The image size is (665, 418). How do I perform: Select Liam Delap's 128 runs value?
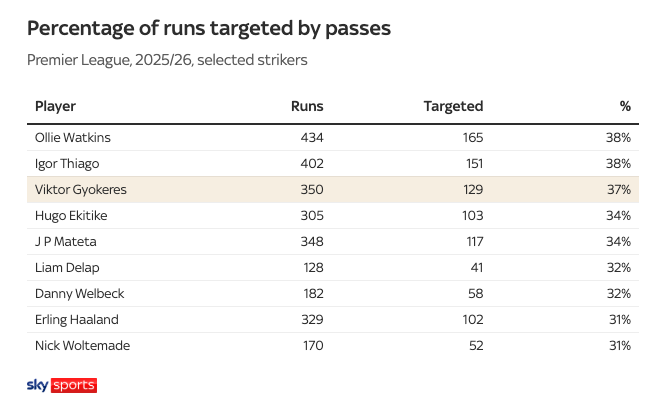coord(311,267)
